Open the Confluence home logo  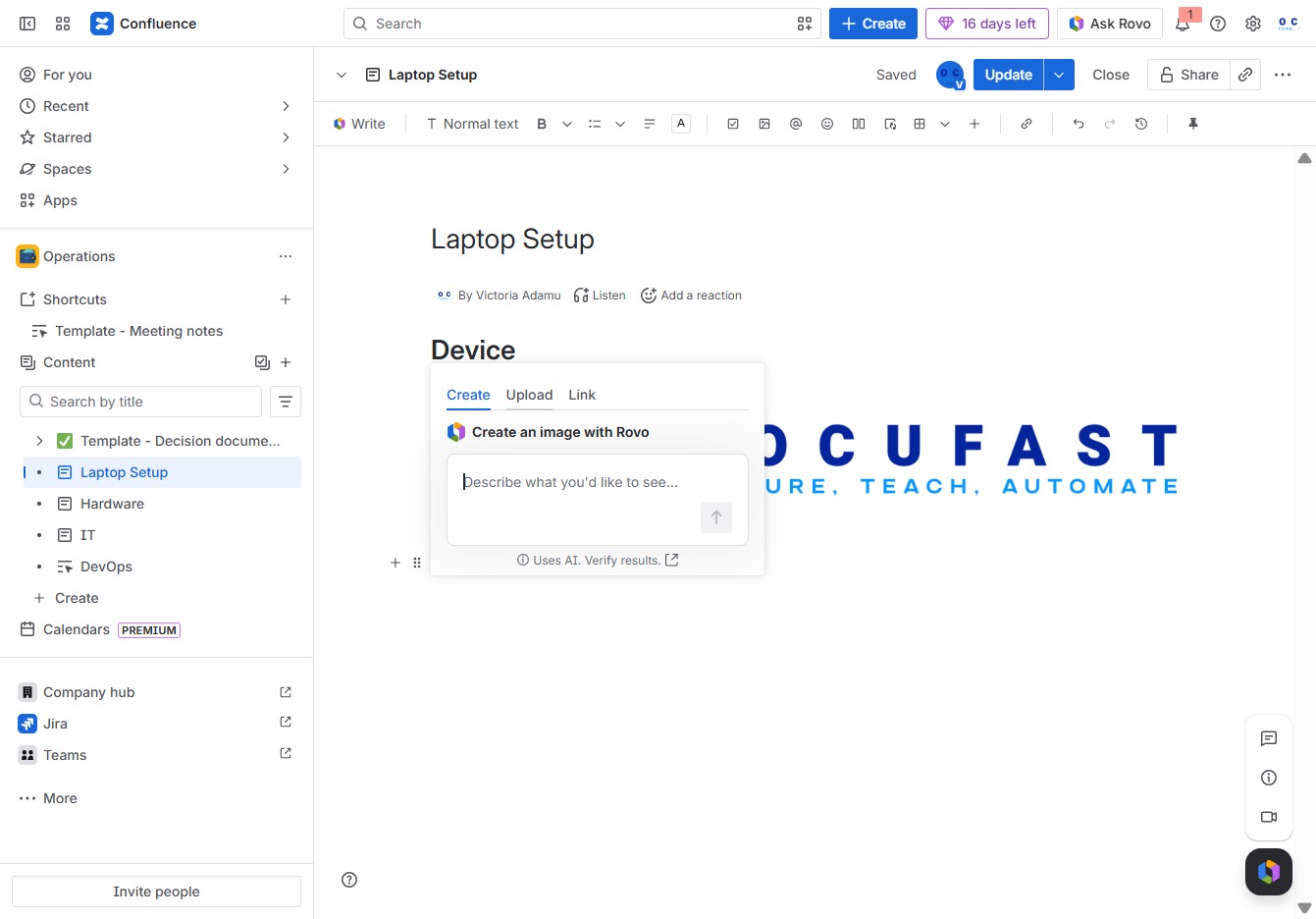point(143,24)
